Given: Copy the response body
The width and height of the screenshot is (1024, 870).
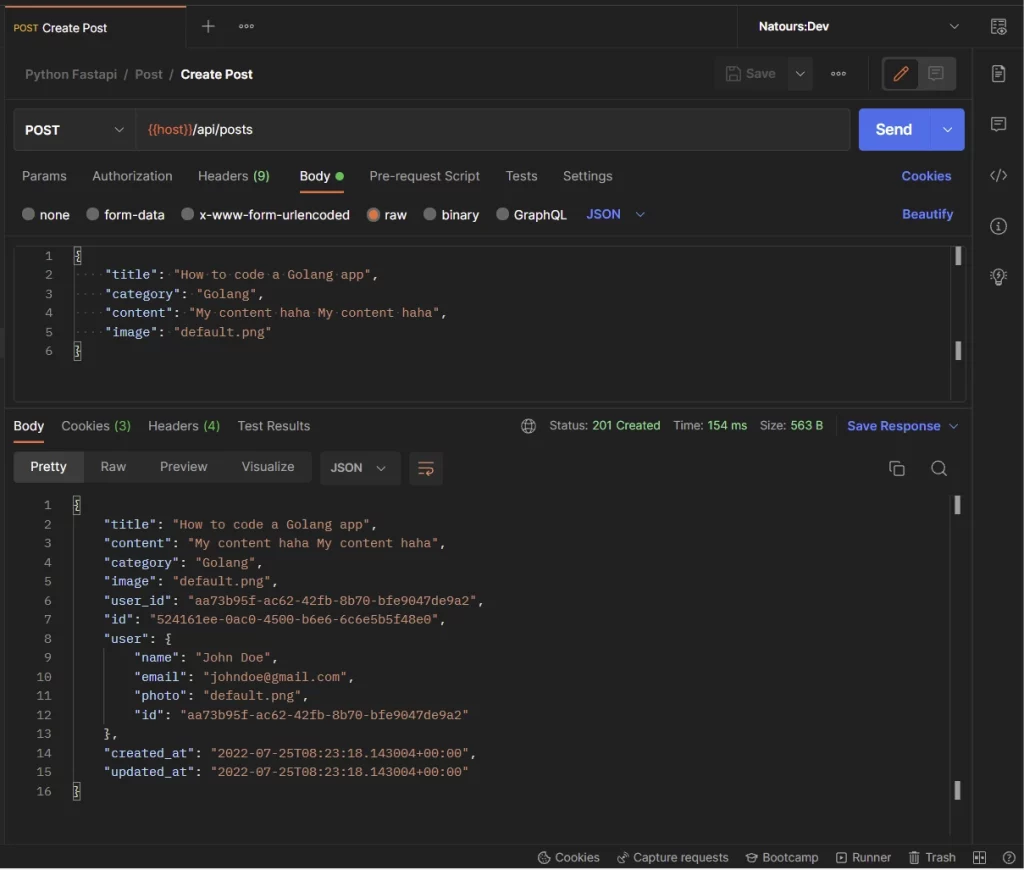Looking at the screenshot, I should 897,468.
